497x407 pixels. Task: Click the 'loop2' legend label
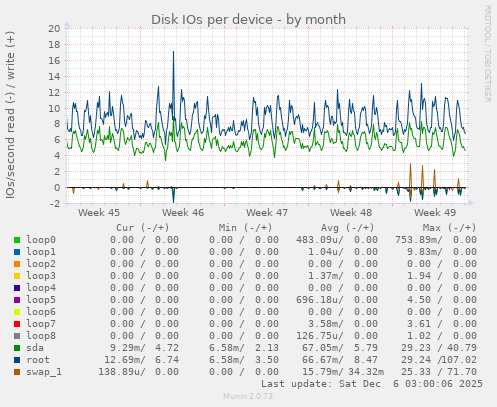(41, 264)
